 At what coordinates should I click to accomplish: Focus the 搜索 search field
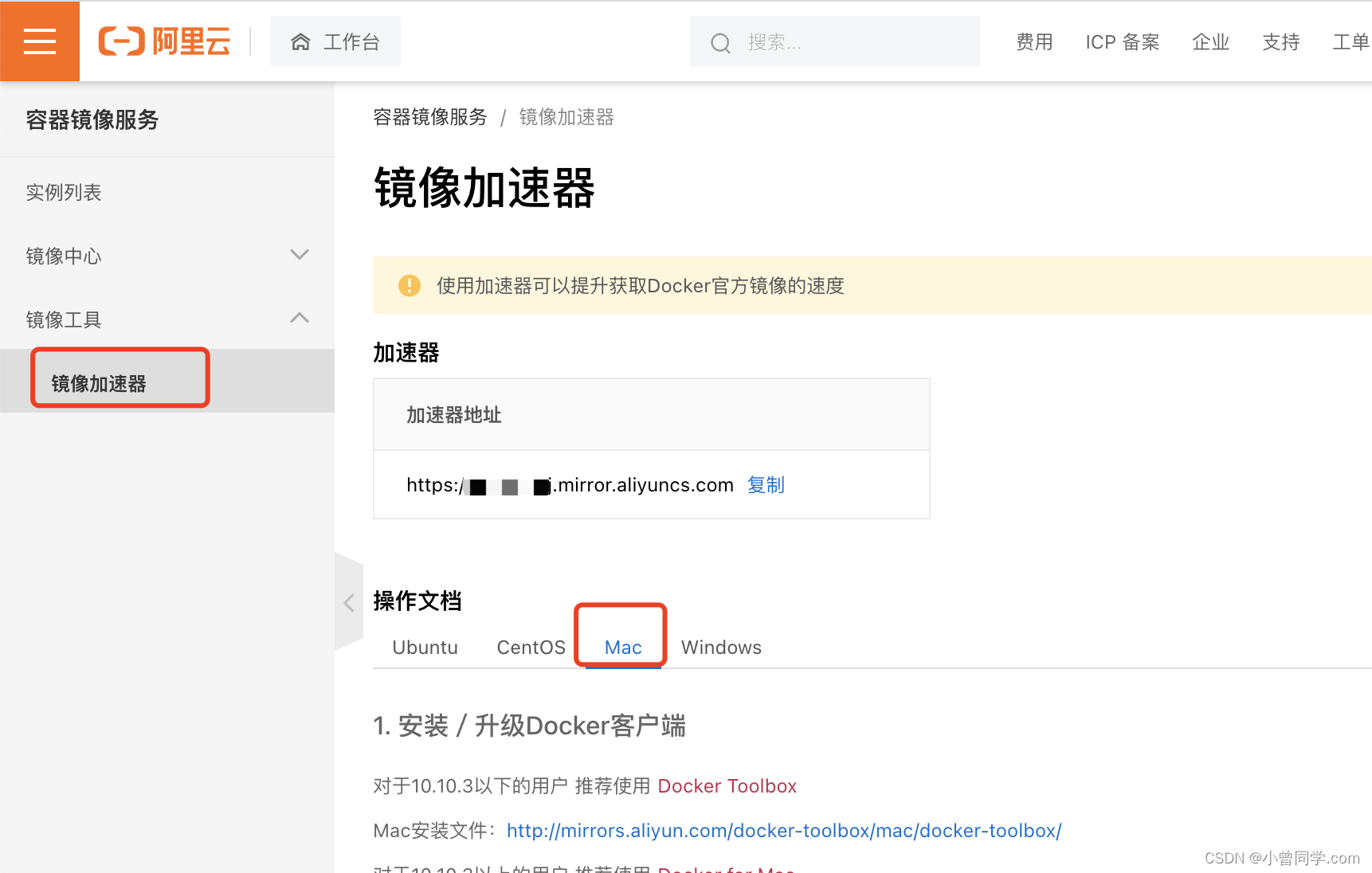pos(835,41)
